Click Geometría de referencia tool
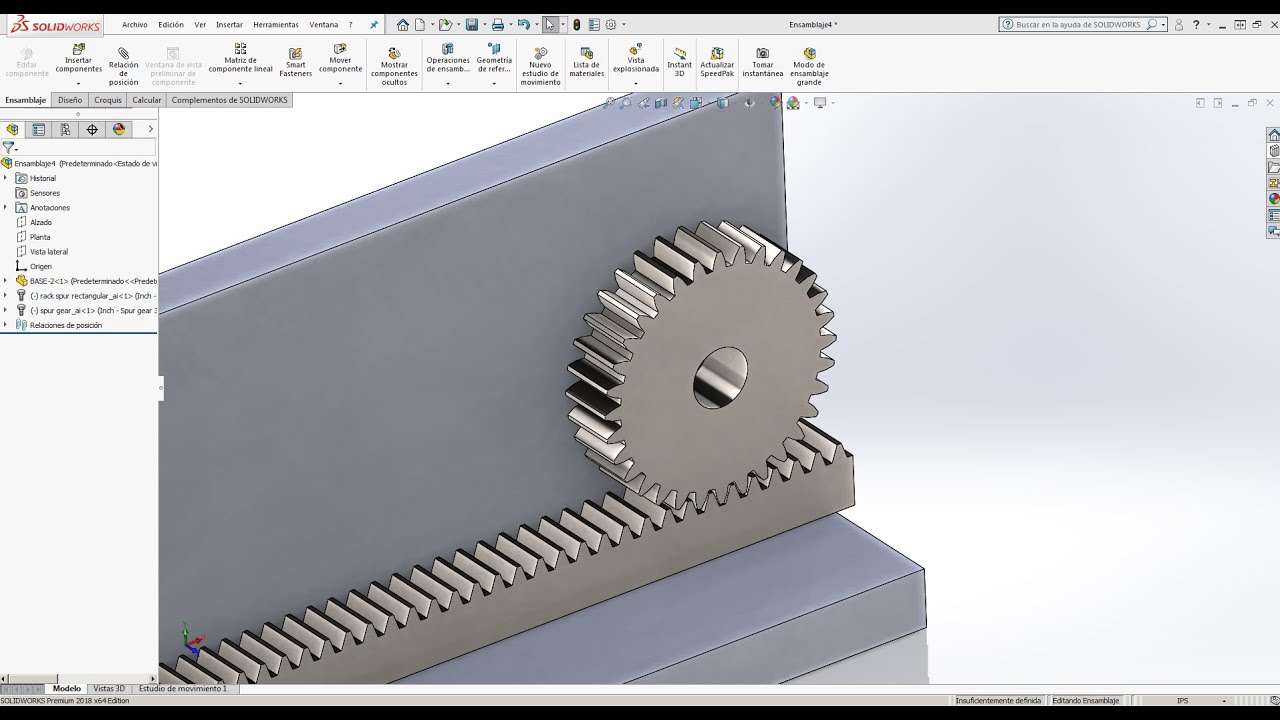Viewport: 1280px width, 720px height. click(x=494, y=59)
